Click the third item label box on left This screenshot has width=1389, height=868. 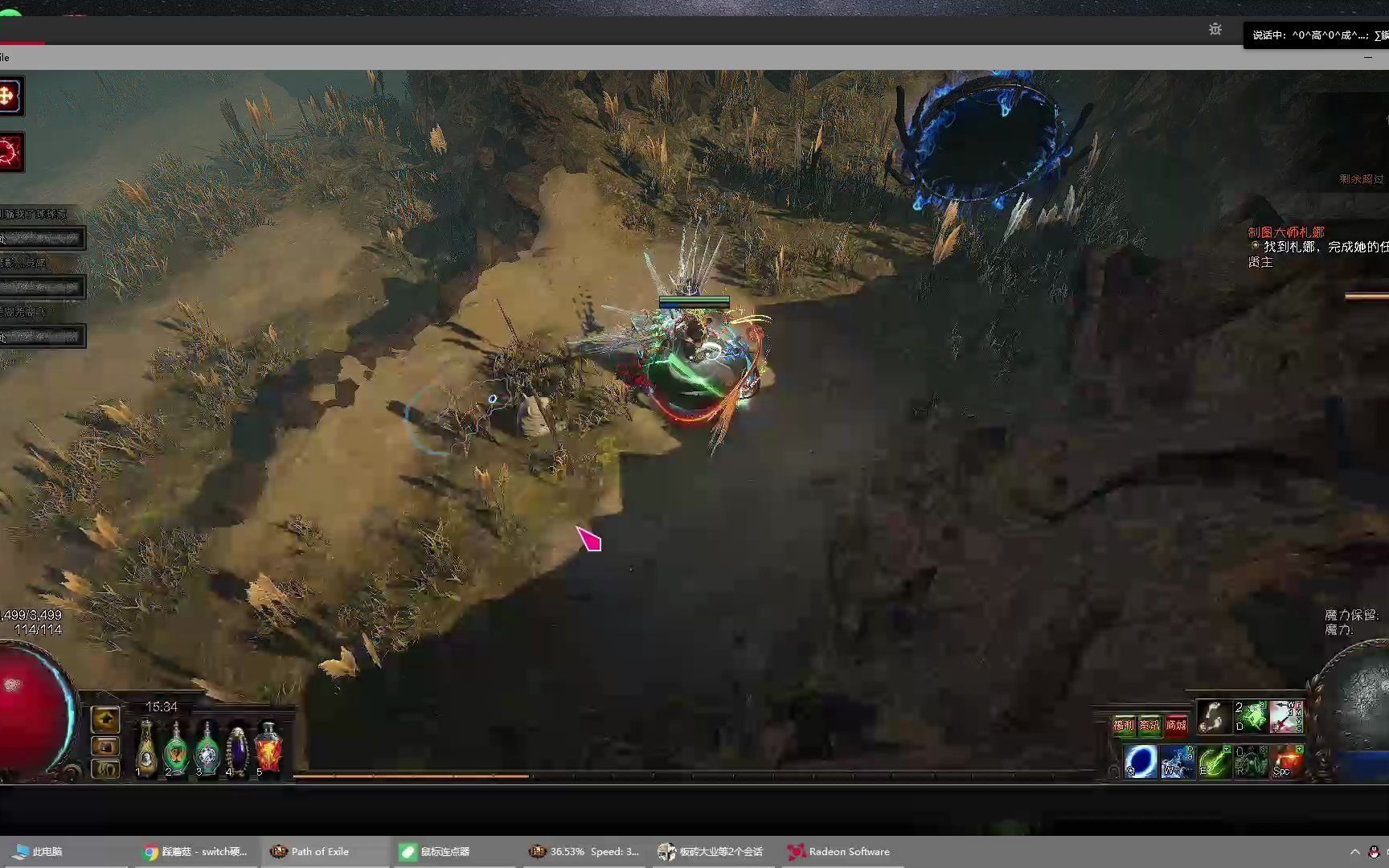click(43, 337)
